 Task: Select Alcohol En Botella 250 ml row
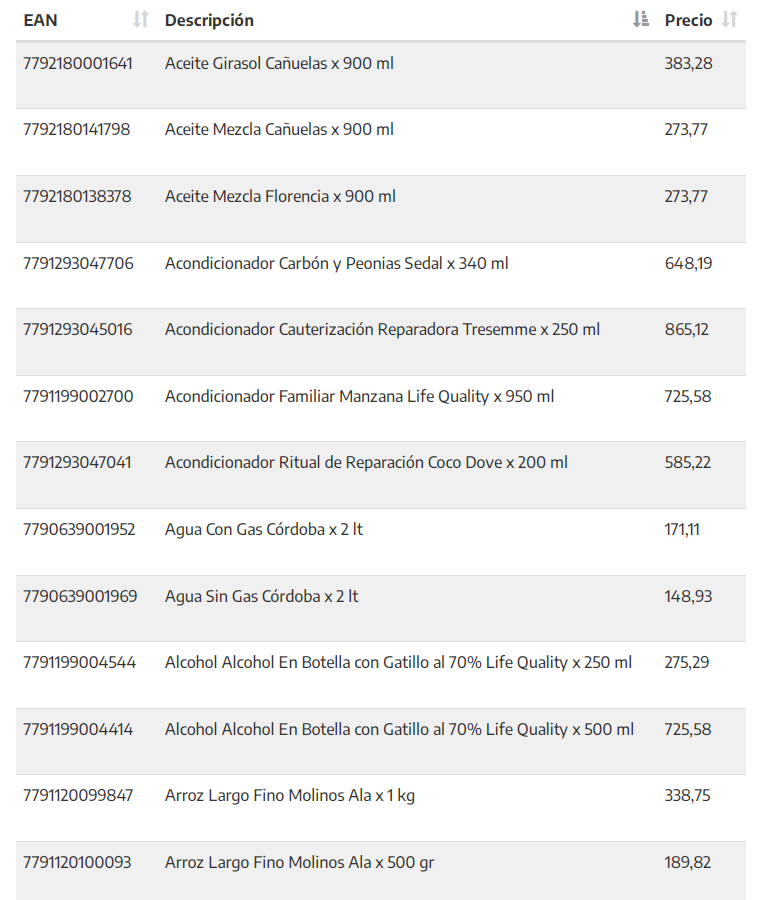coord(398,663)
